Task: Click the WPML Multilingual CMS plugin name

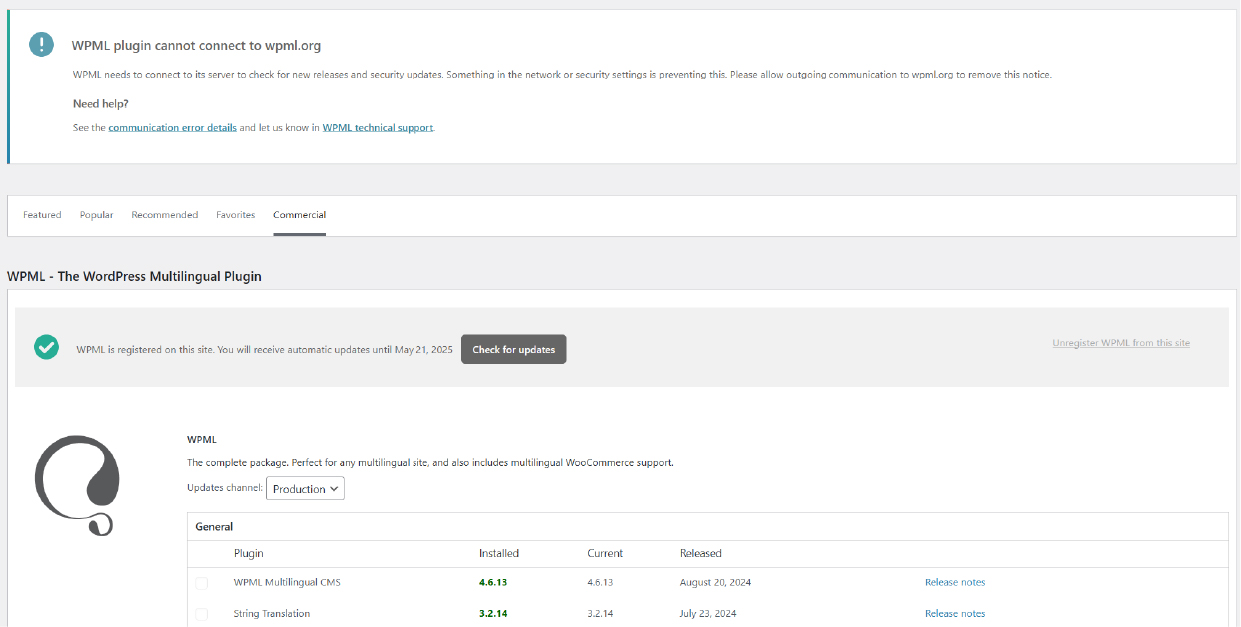Action: point(287,582)
